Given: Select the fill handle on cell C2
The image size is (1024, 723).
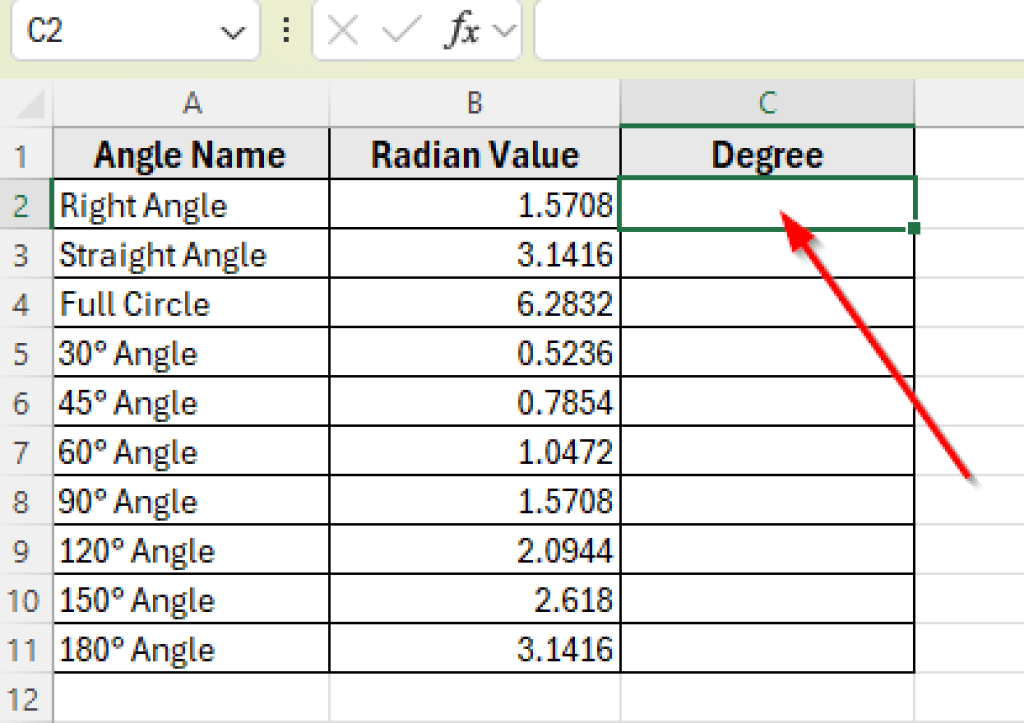Looking at the screenshot, I should (912, 230).
